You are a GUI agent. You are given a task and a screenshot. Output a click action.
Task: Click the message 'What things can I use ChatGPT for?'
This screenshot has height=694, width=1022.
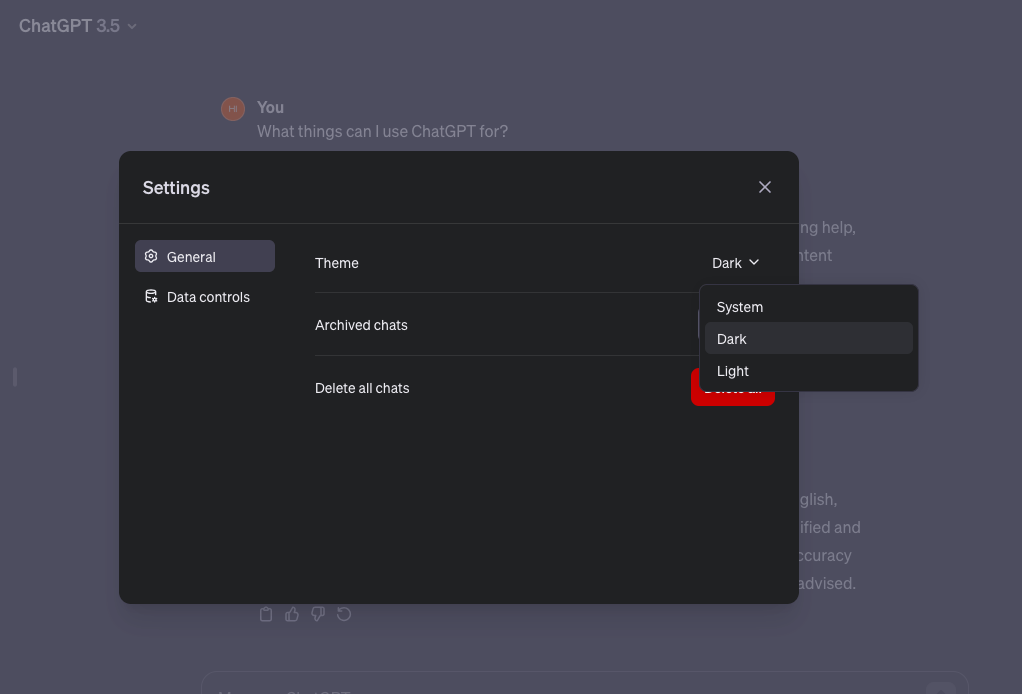coord(382,131)
